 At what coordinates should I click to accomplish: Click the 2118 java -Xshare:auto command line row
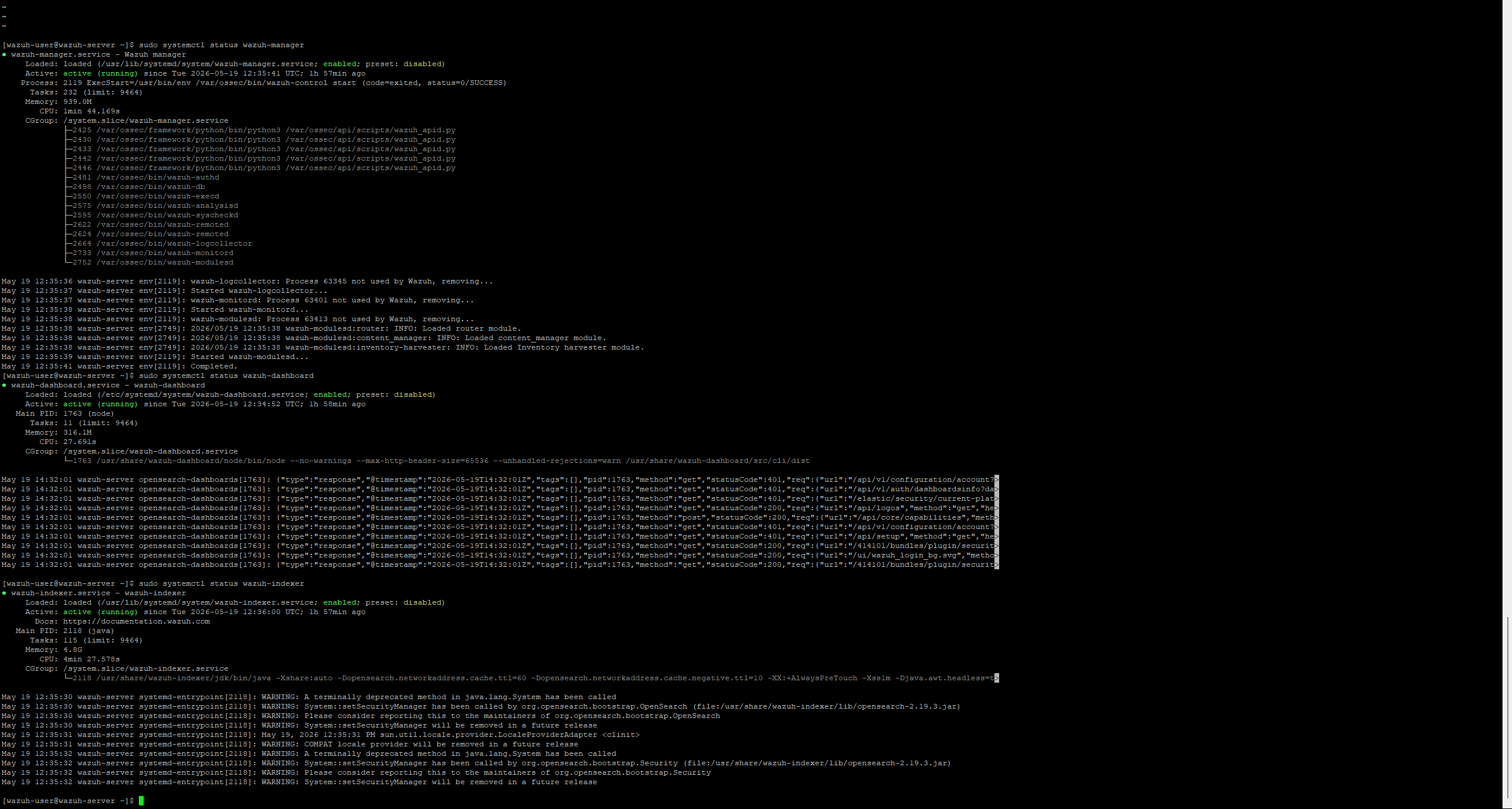(x=531, y=678)
